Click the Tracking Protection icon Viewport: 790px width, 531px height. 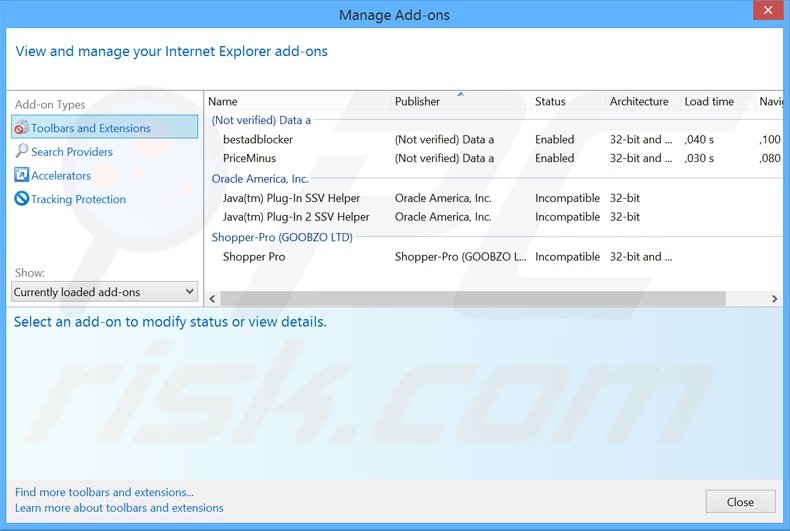tap(21, 199)
